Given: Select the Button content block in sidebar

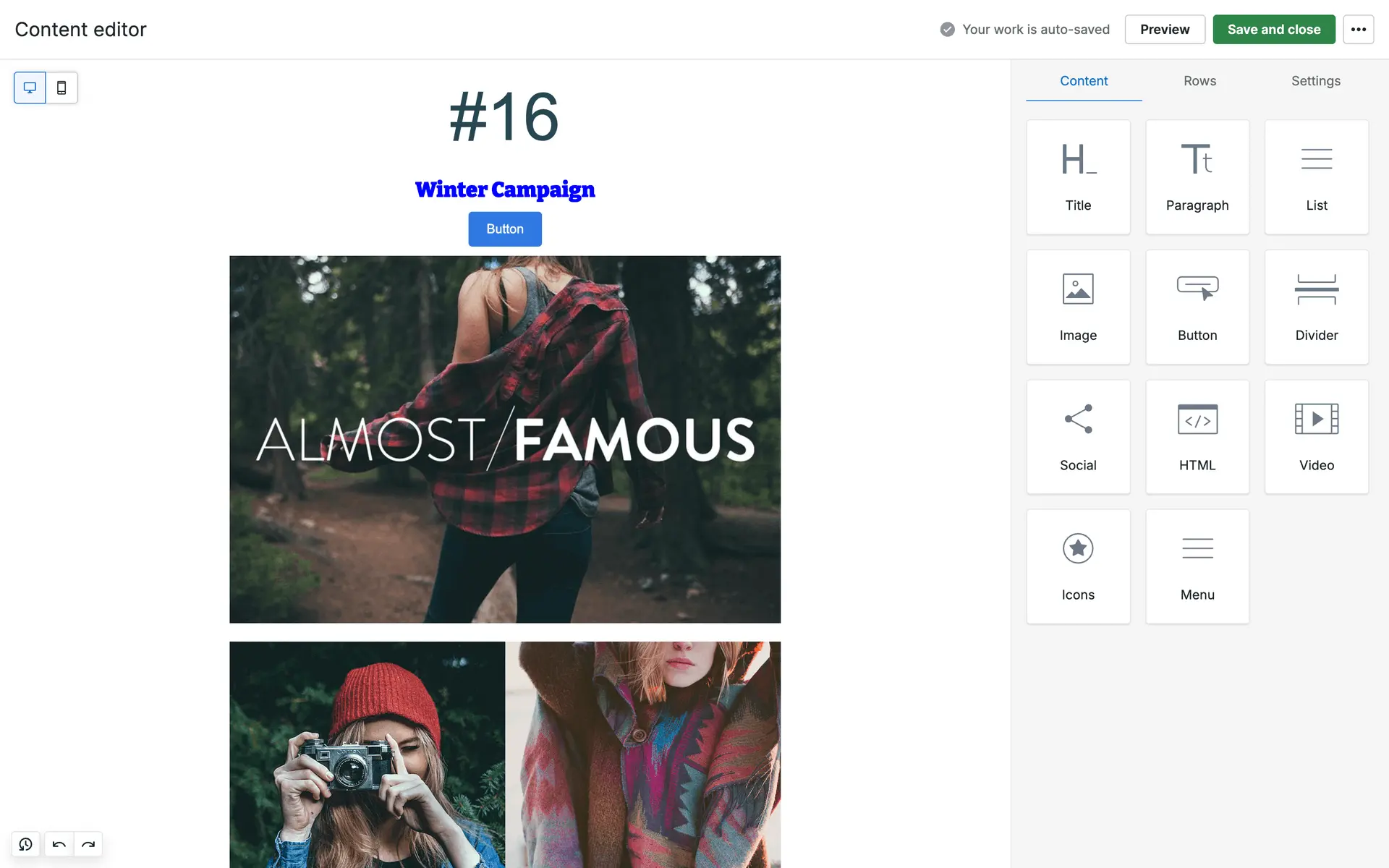Looking at the screenshot, I should click(x=1197, y=307).
